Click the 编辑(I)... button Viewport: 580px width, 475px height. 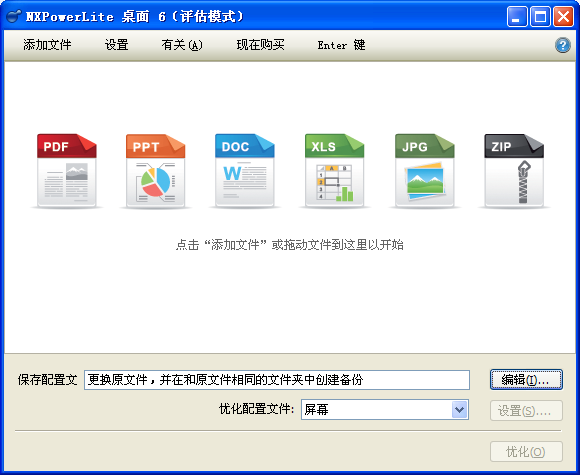click(526, 380)
